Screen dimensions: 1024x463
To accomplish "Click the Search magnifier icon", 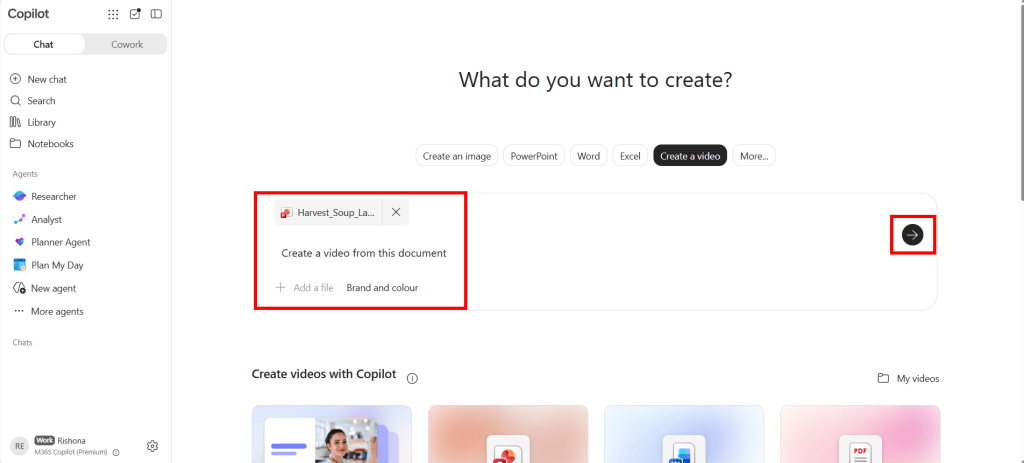I will coord(16,101).
